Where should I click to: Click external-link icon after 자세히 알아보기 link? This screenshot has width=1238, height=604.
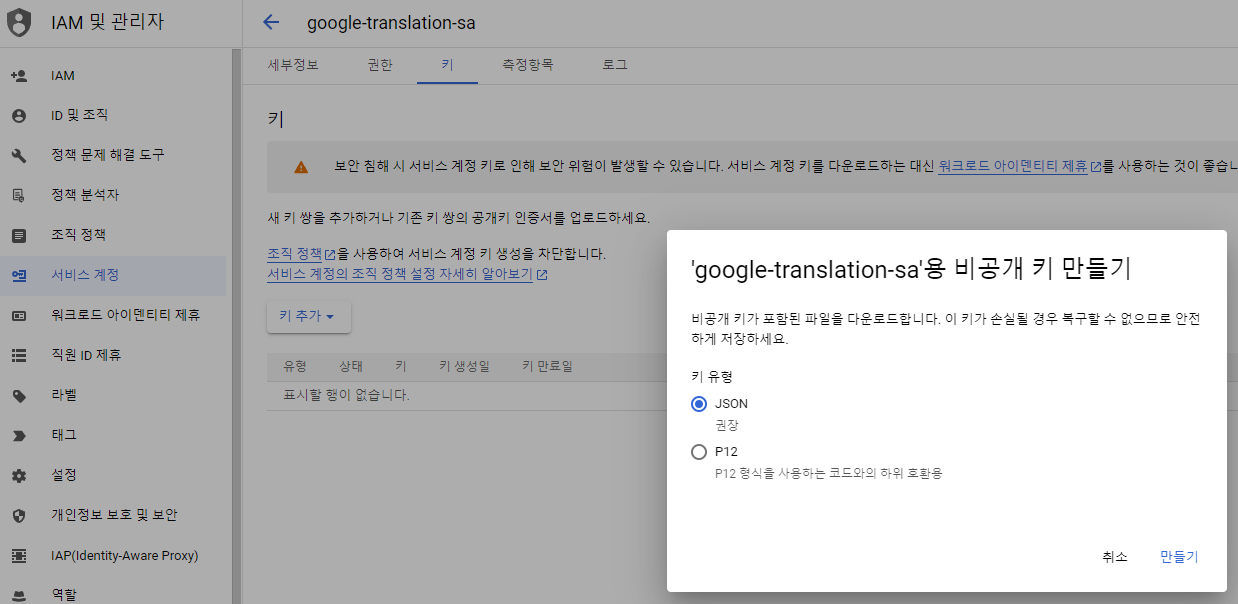coord(542,275)
